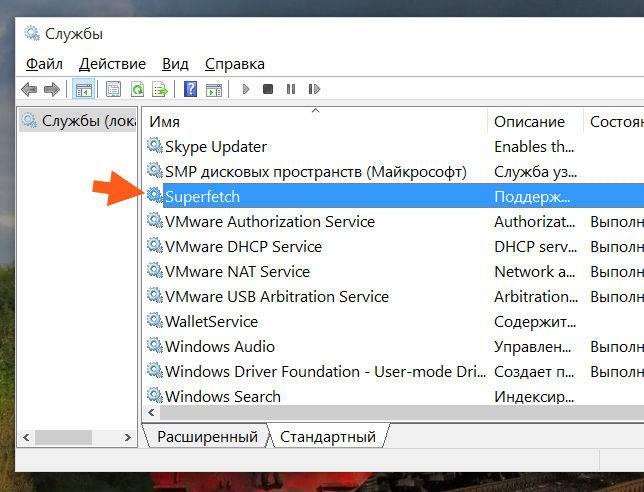Select VMware DHCP Service row
644x492 pixels.
[x=395, y=247]
